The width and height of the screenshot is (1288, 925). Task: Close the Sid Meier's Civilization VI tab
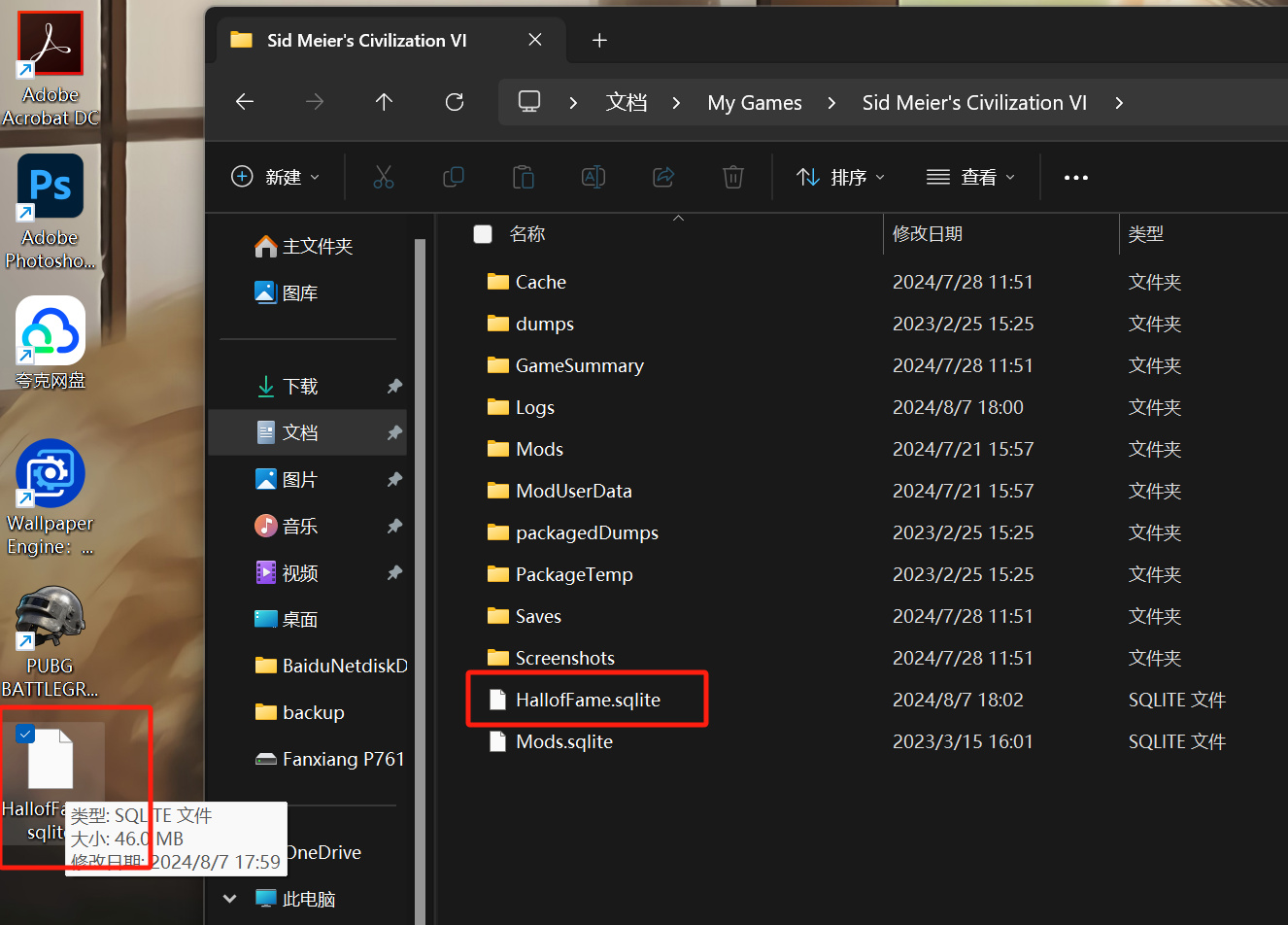tap(535, 40)
